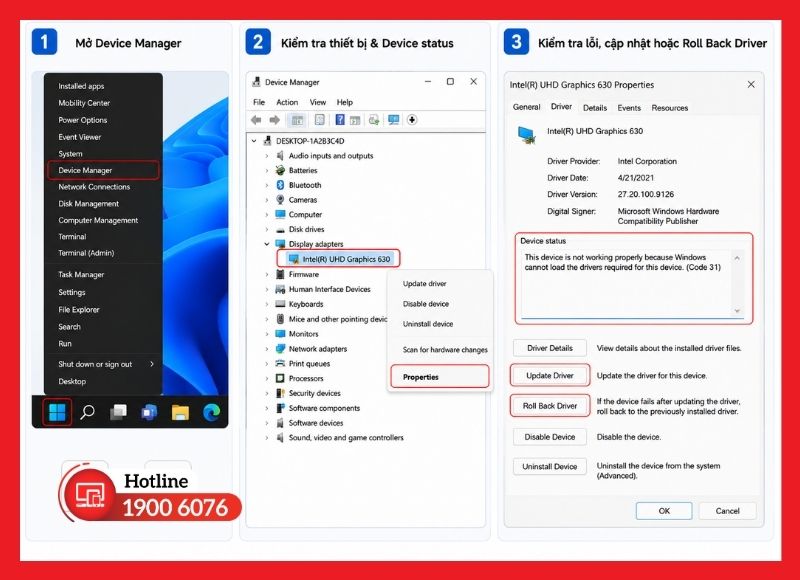The height and width of the screenshot is (580, 800).
Task: Click the Forward arrow in Device Manager toolbar
Action: coord(274,120)
